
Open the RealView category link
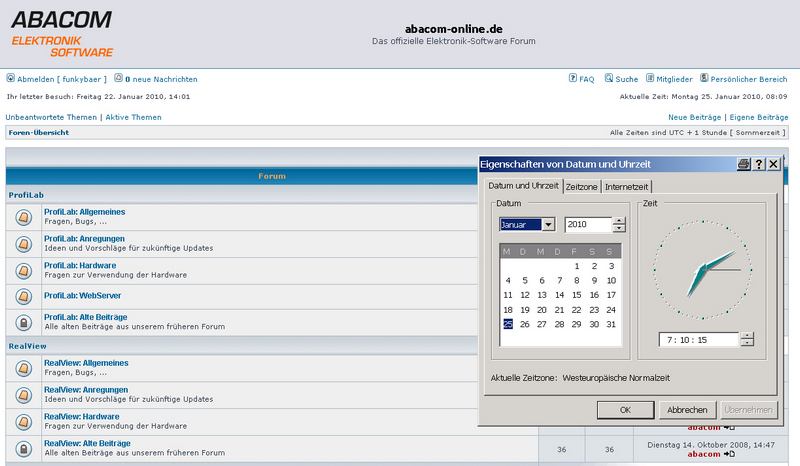(28, 346)
